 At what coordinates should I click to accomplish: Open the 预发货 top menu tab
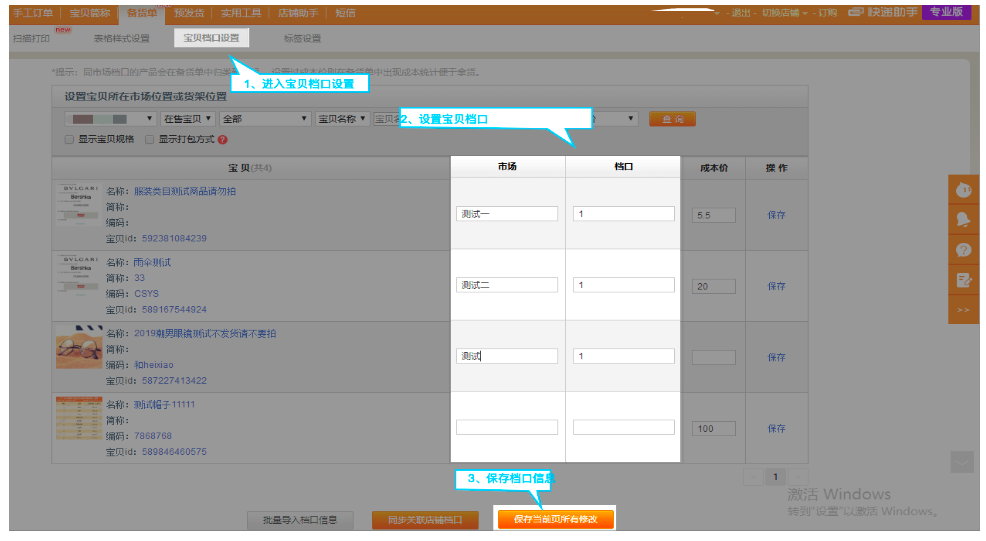190,12
